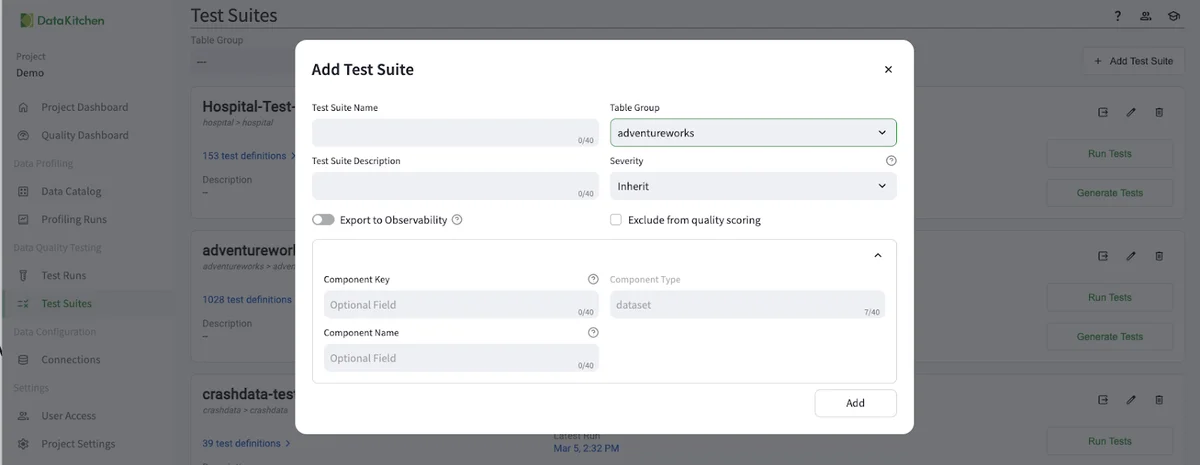This screenshot has width=1200, height=465.
Task: Open the Severity Inherit dropdown
Action: point(753,186)
